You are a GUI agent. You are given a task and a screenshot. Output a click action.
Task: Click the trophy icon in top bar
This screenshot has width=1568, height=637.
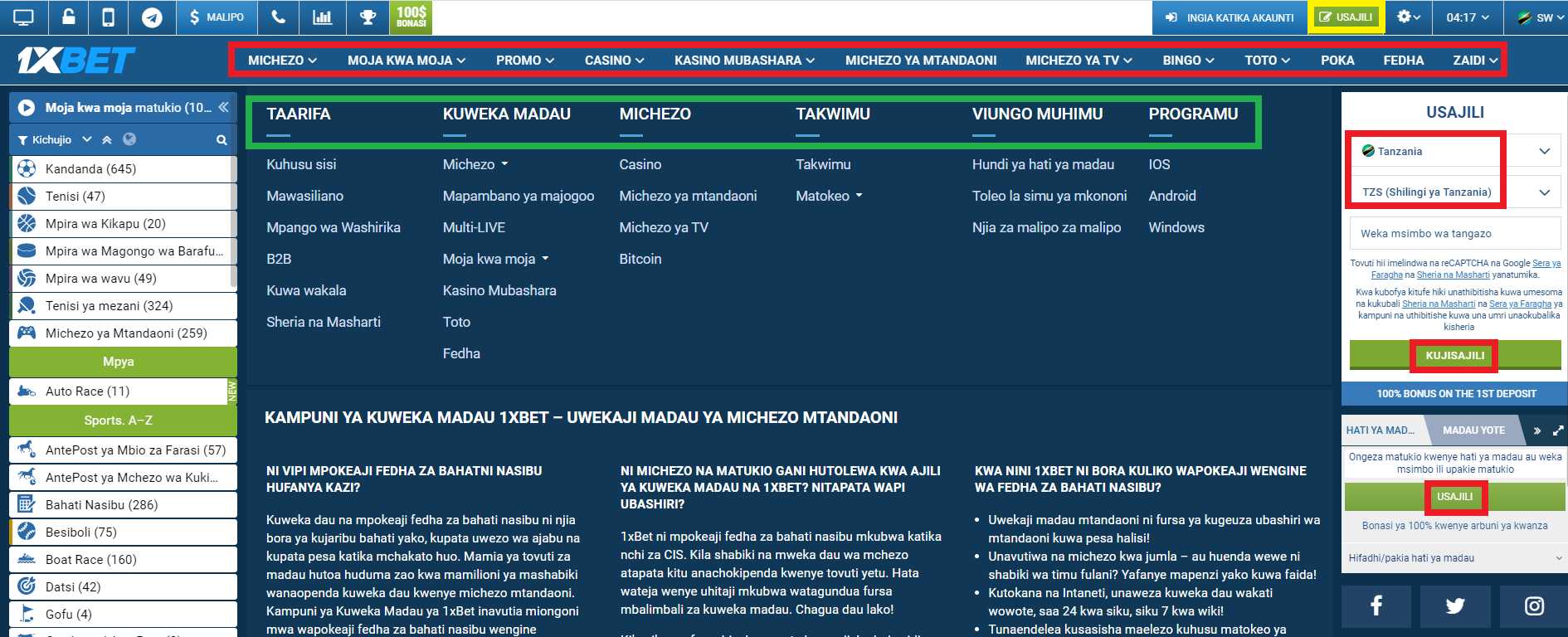[x=368, y=17]
